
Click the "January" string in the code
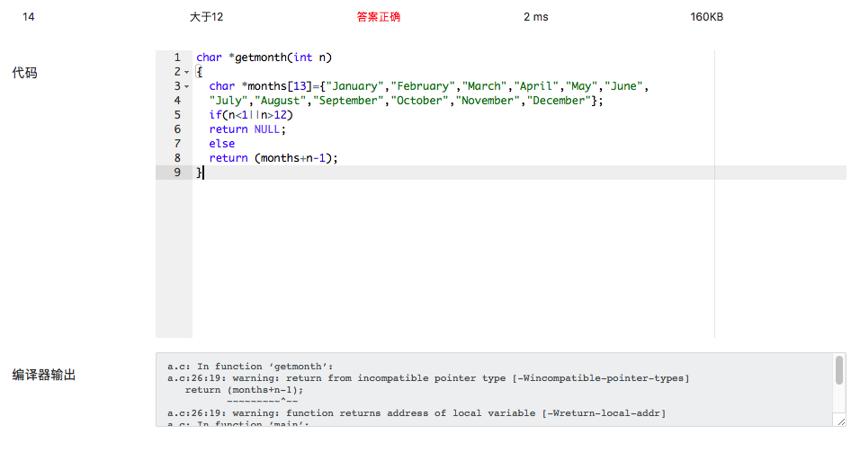(x=355, y=86)
